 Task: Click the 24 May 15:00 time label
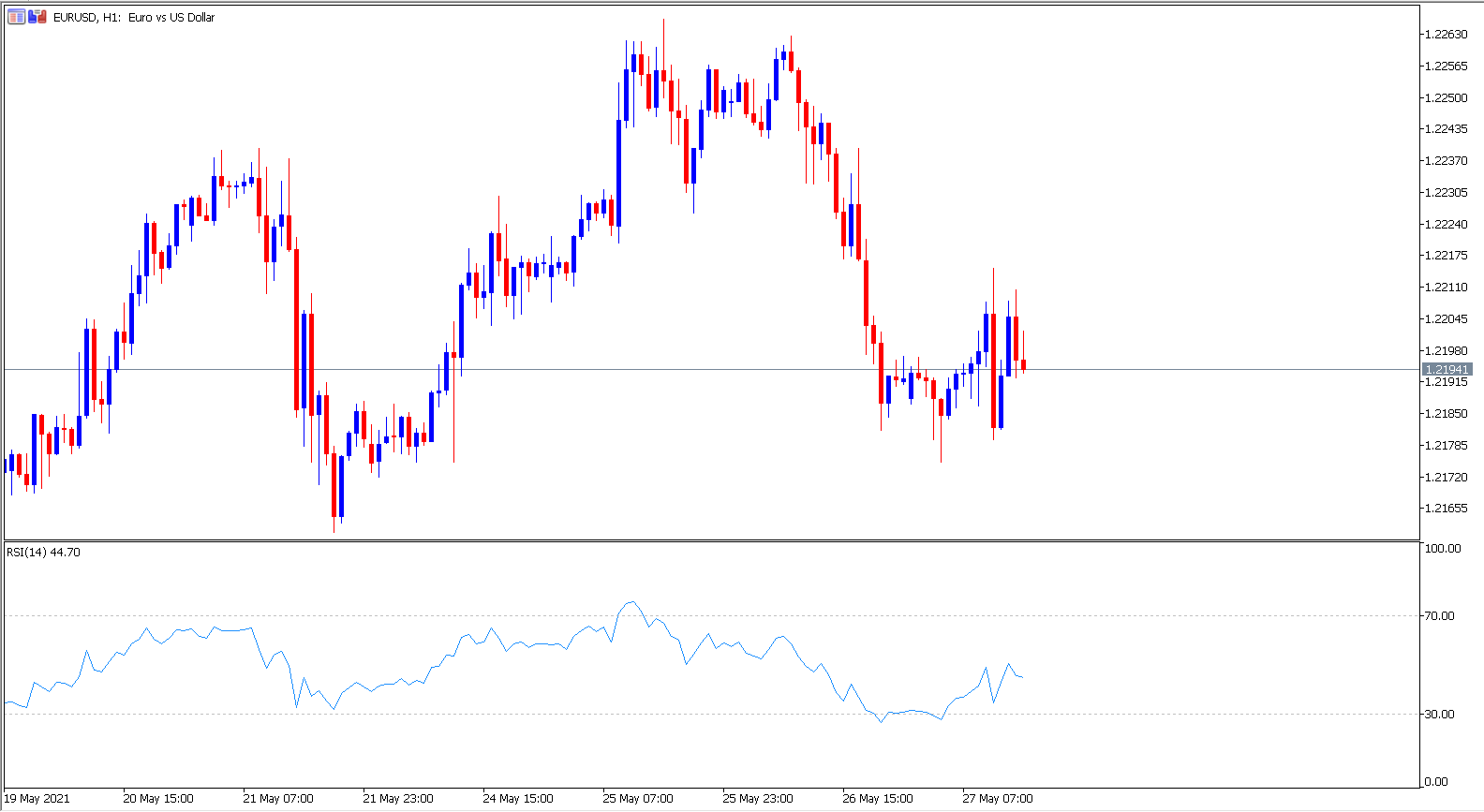pyautogui.click(x=518, y=799)
